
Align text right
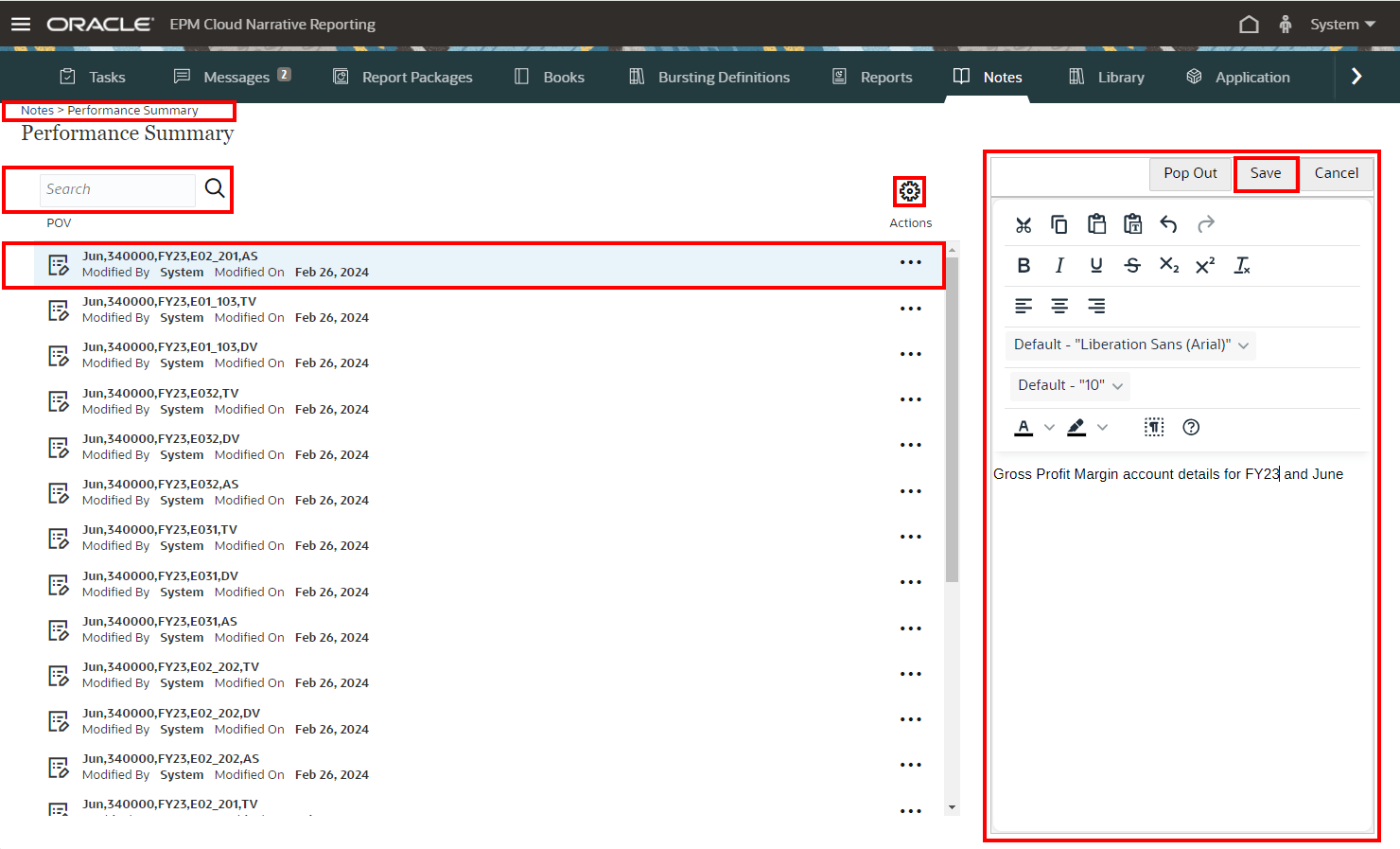(1096, 306)
